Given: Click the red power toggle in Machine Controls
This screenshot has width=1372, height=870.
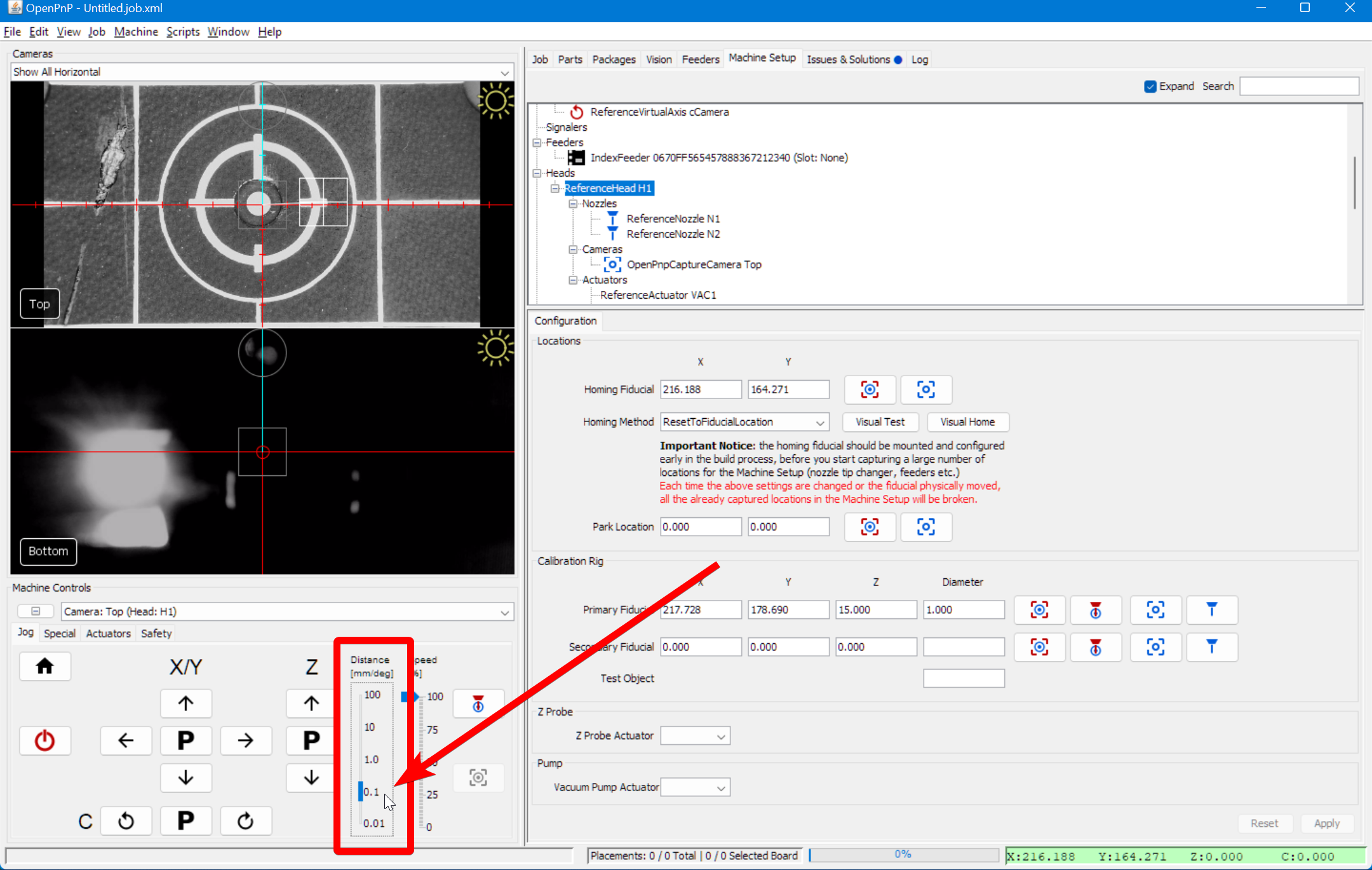Looking at the screenshot, I should (44, 740).
